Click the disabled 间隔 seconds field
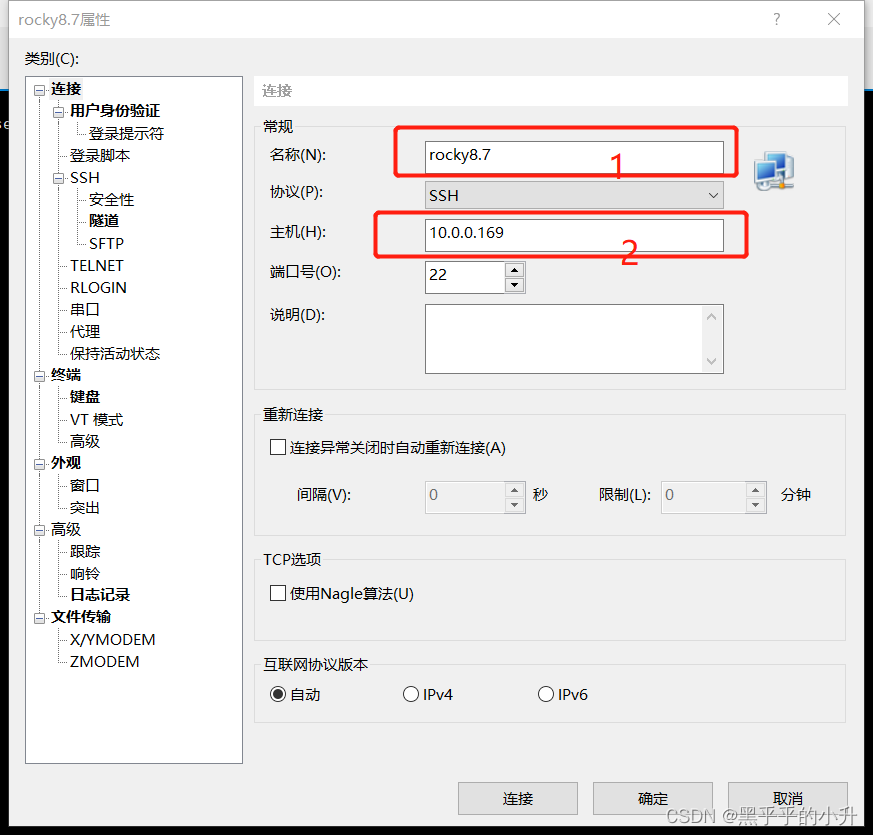The width and height of the screenshot is (873, 835). pos(465,497)
